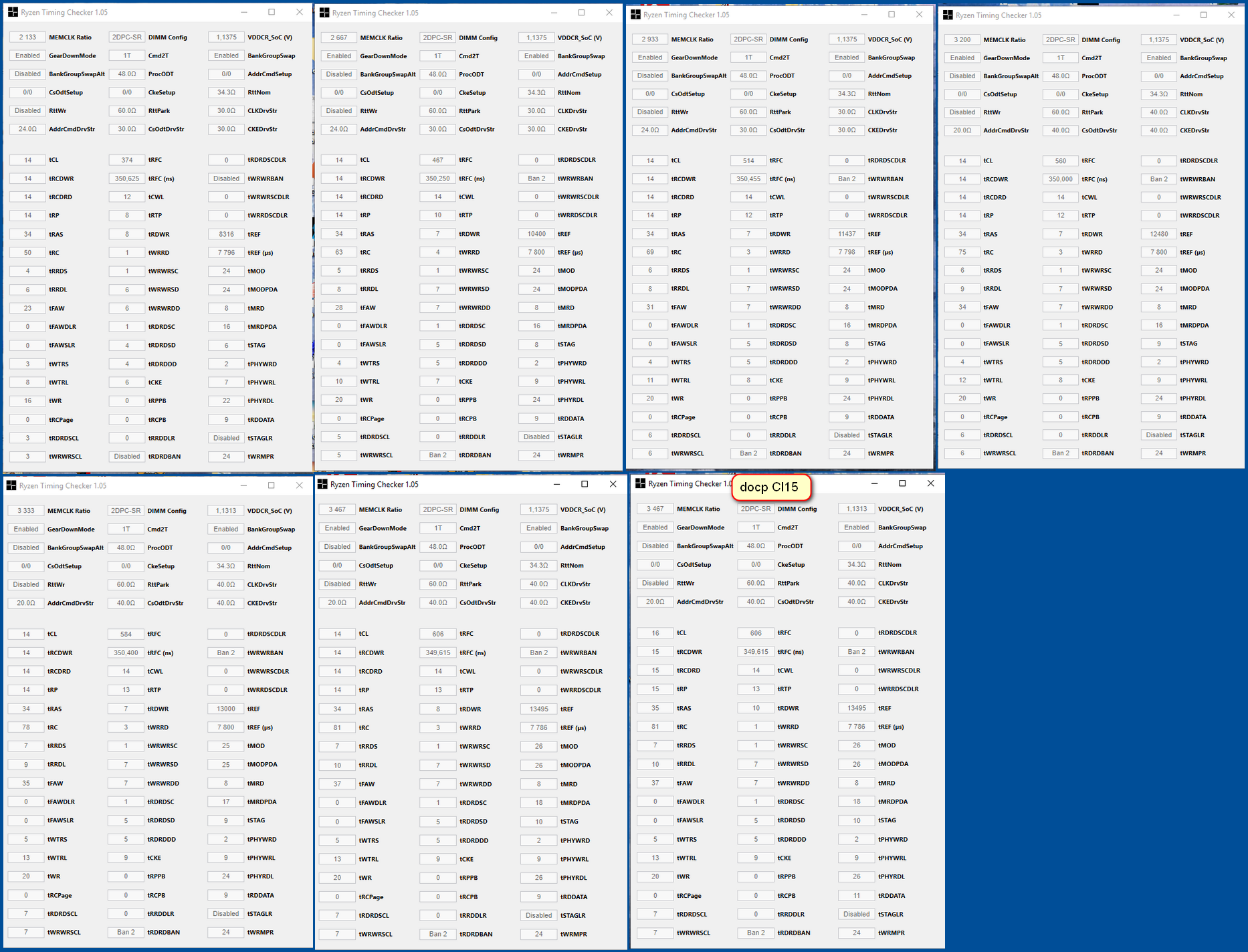Select the MEMCLK Ratio field showing 3 200

click(x=962, y=40)
